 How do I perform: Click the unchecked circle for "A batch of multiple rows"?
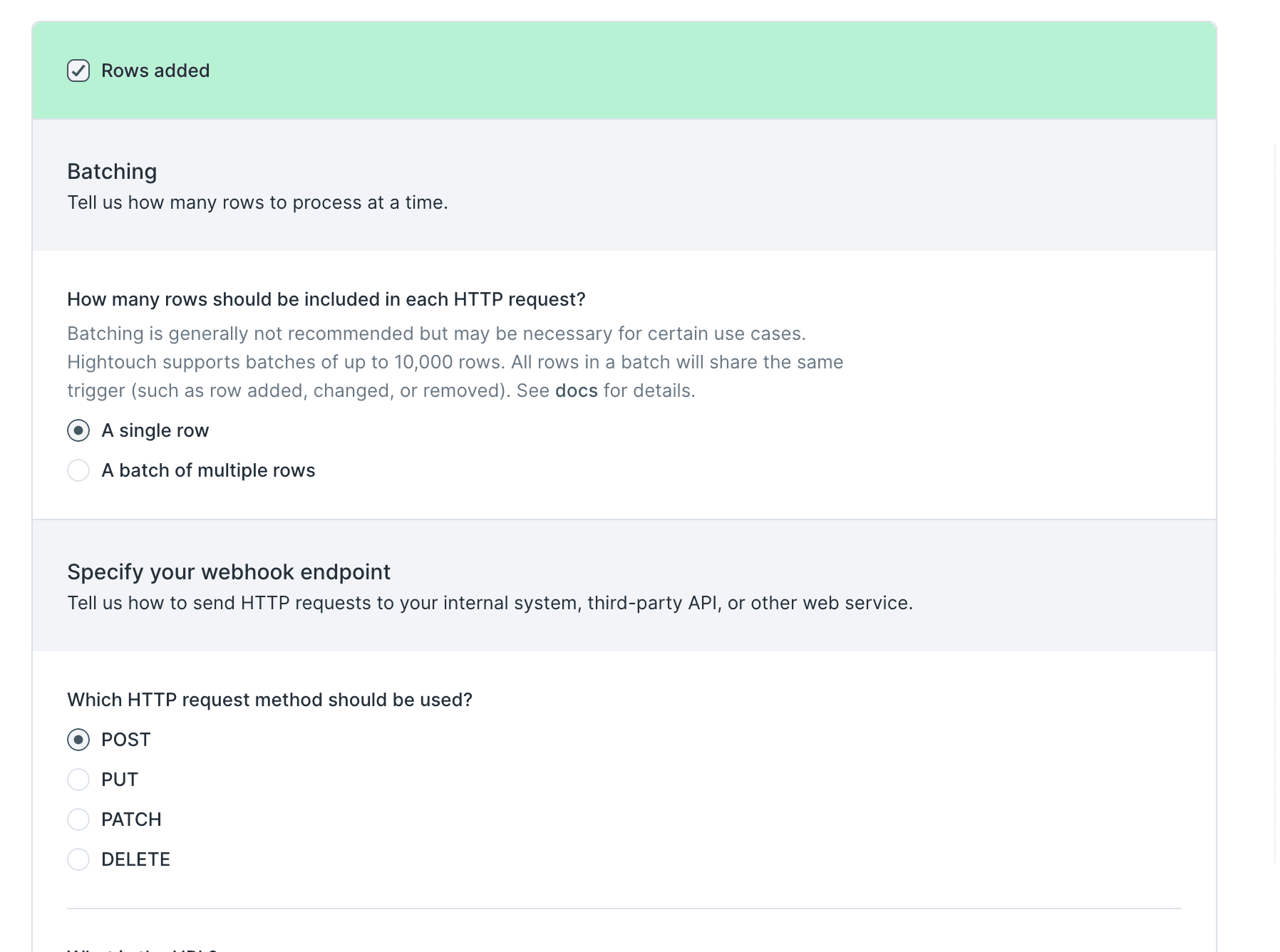click(79, 470)
